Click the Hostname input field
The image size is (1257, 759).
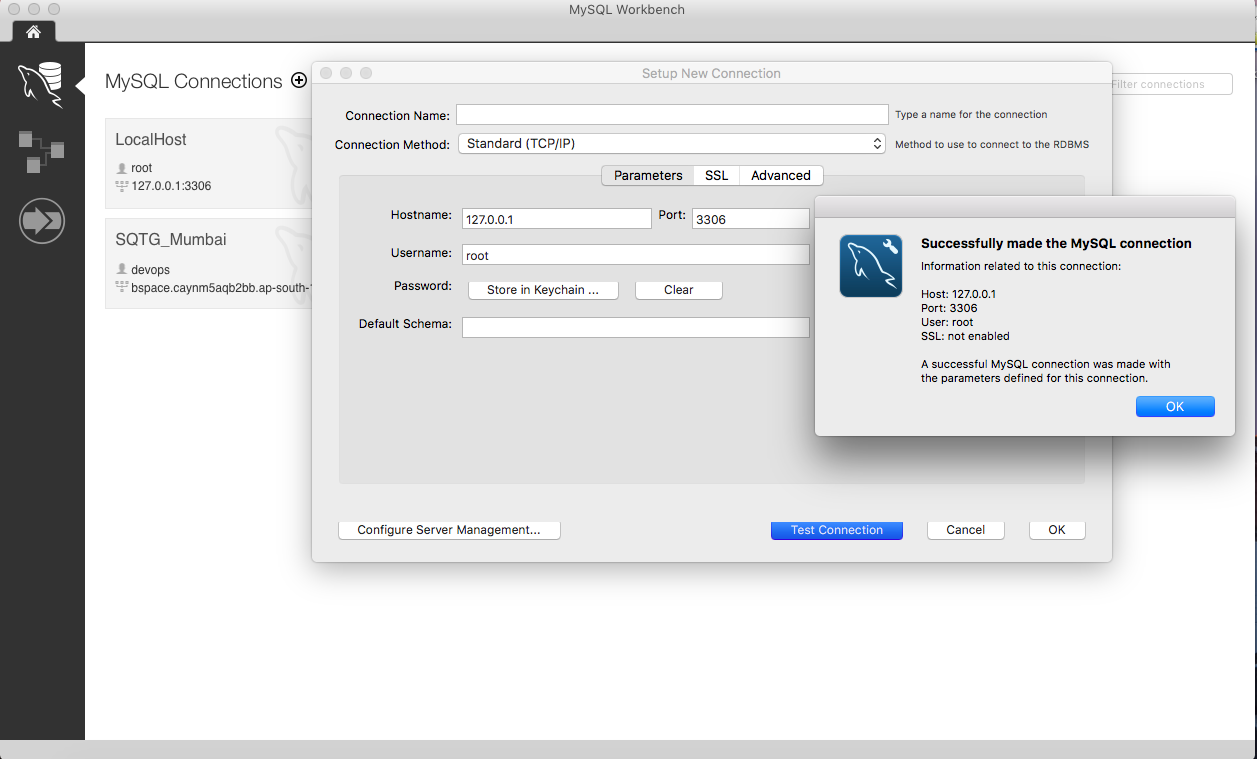557,219
